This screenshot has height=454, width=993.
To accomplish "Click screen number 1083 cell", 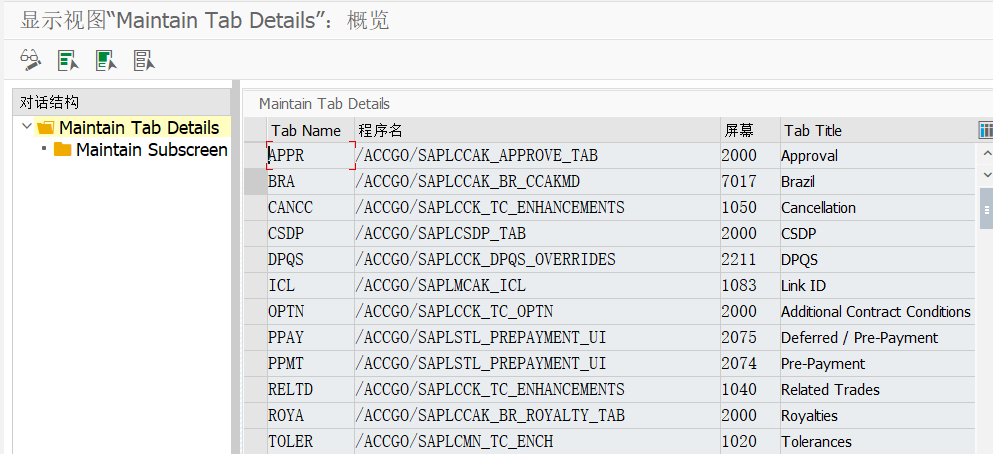I will point(750,286).
